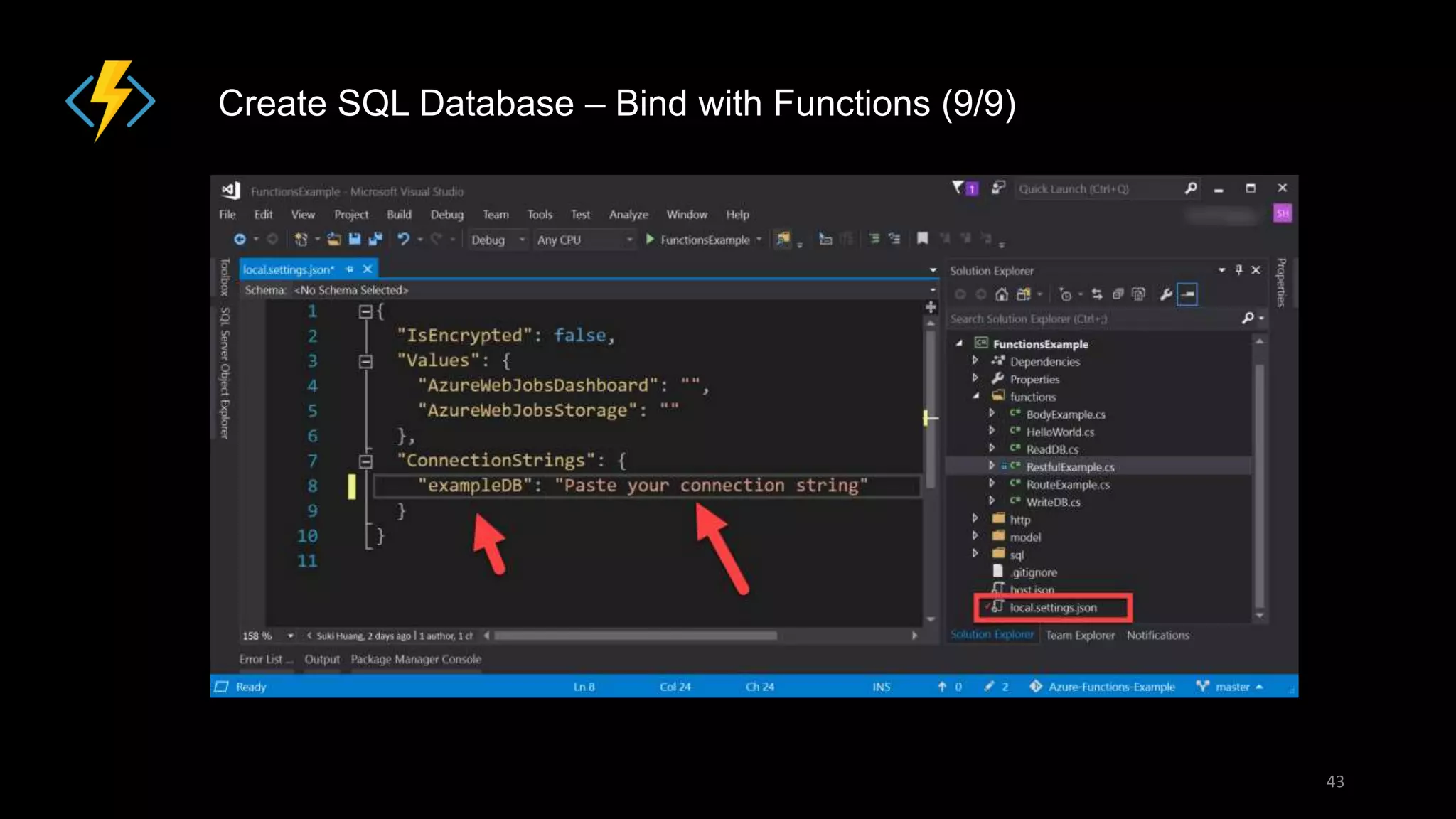The height and width of the screenshot is (819, 1456).
Task: Click Switch Views icon in Solution Explorer
Action: click(x=1023, y=294)
